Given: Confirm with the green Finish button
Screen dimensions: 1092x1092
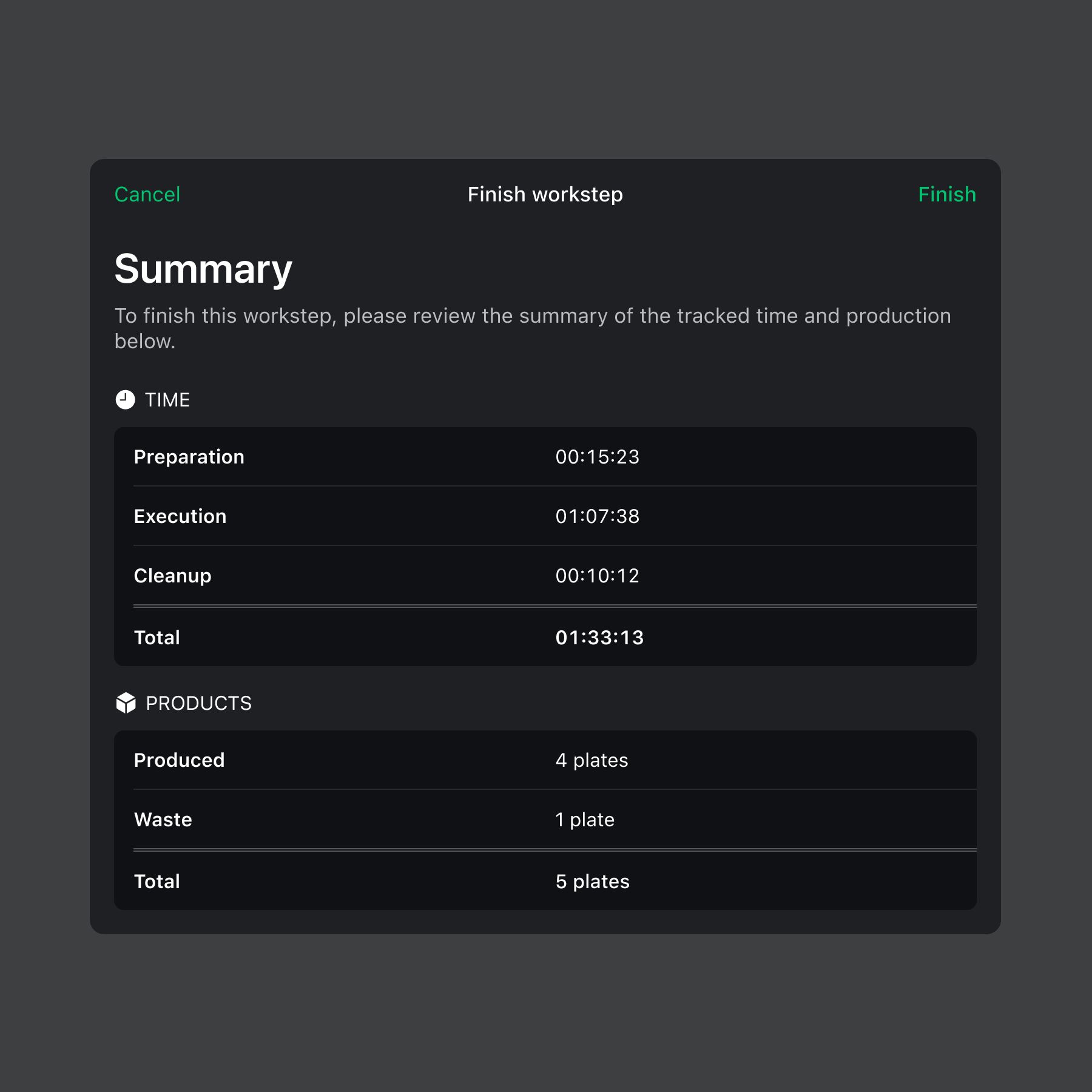Looking at the screenshot, I should click(x=947, y=194).
